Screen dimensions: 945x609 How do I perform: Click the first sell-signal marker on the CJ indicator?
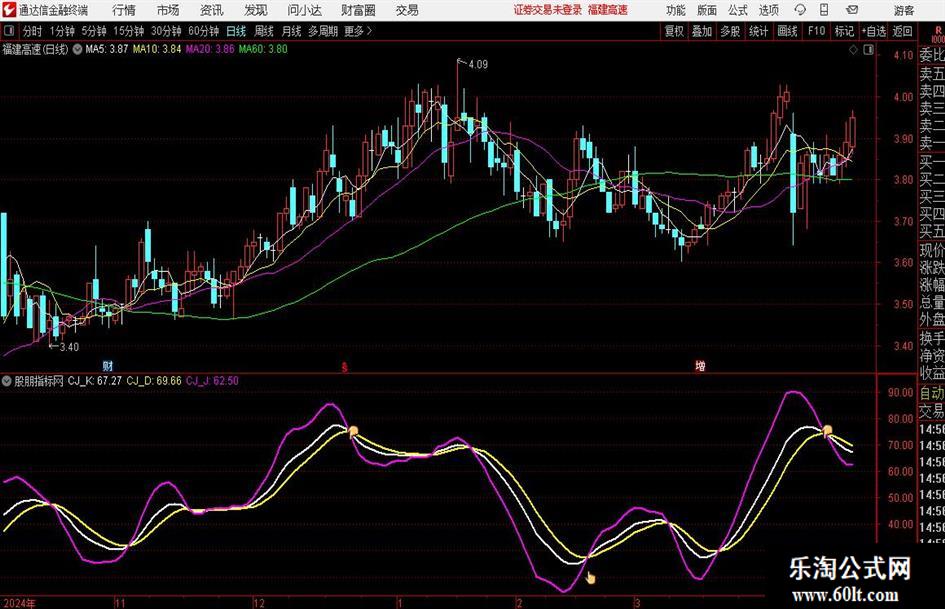coord(353,431)
